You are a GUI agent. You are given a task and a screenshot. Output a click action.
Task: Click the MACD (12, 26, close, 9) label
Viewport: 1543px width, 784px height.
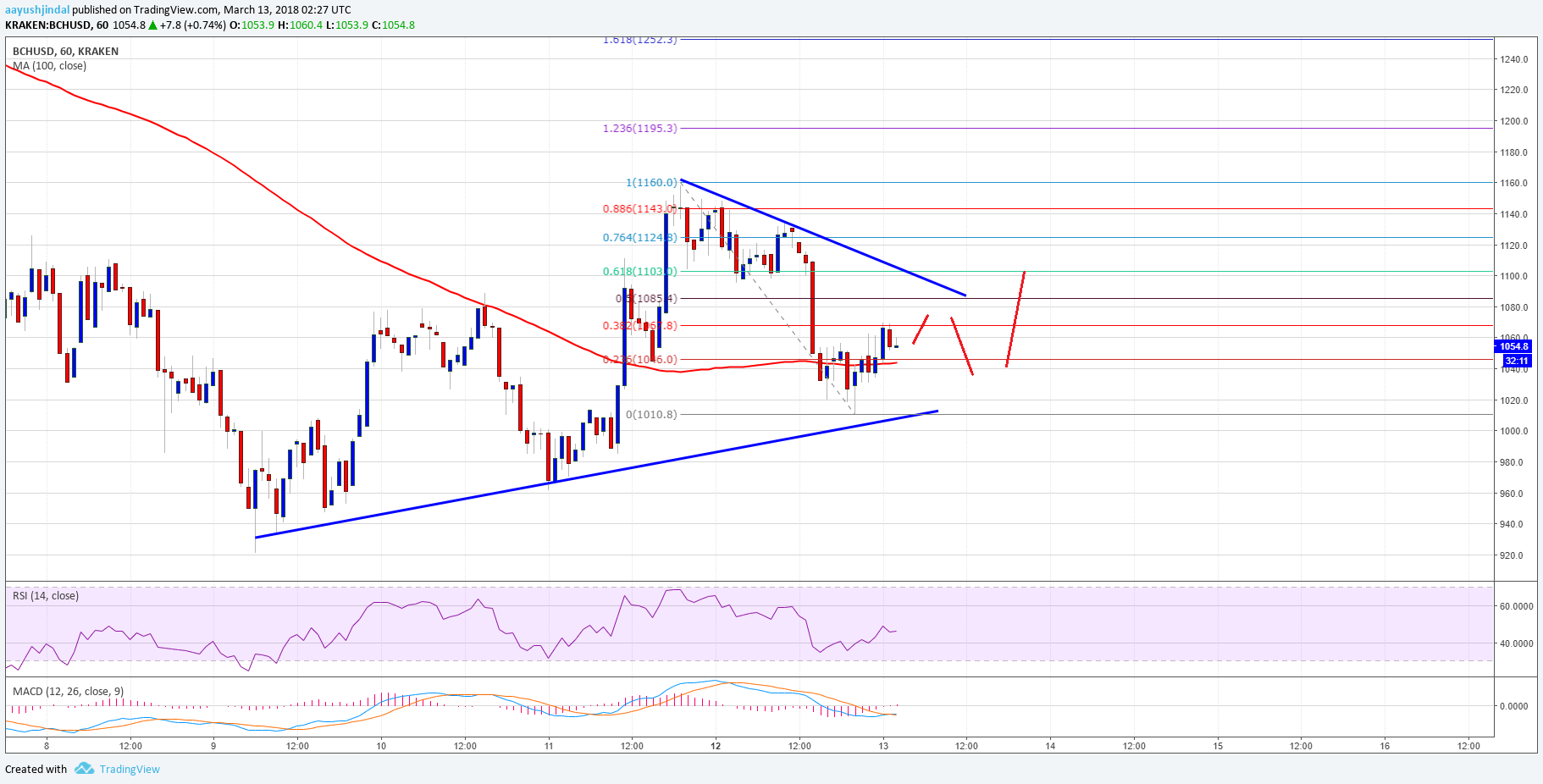[68, 692]
